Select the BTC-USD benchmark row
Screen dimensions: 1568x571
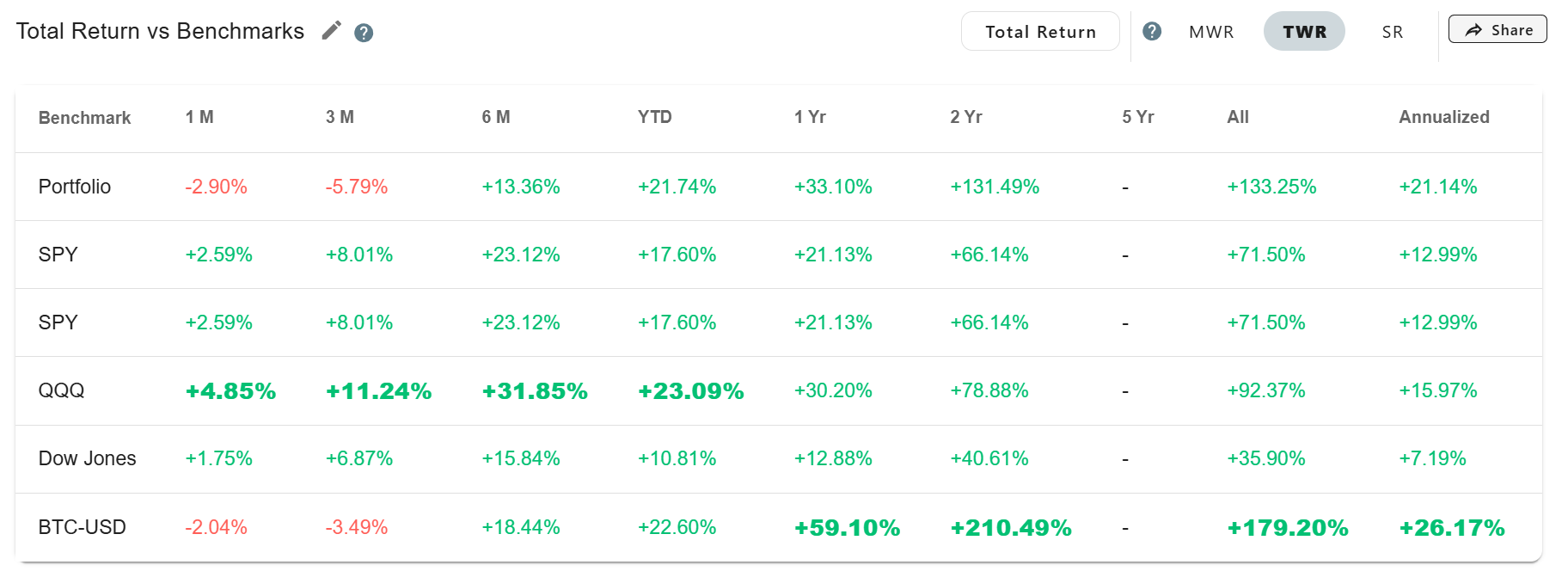[x=82, y=527]
